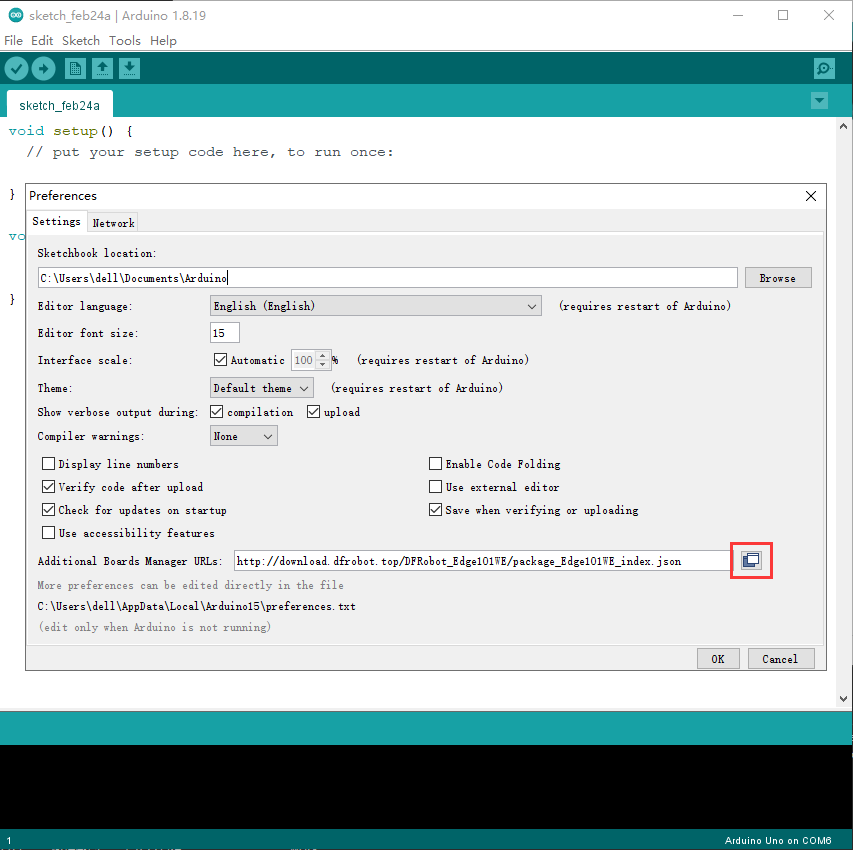Open the Editor language dropdown
The image size is (853, 850).
click(375, 306)
